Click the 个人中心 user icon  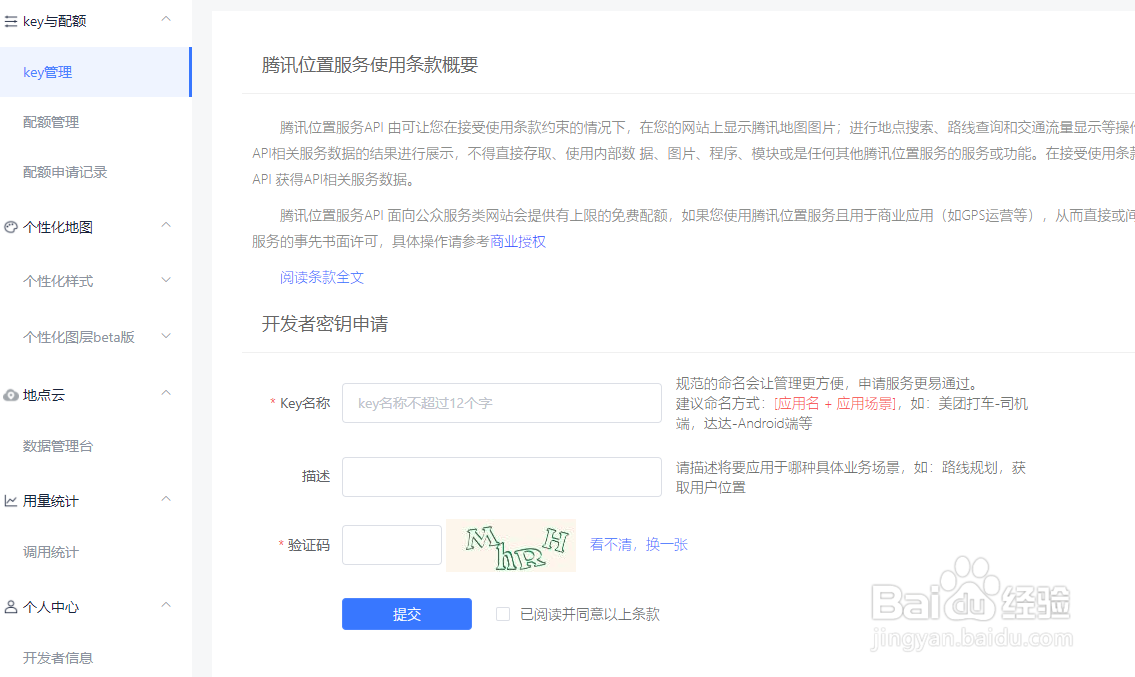point(11,607)
